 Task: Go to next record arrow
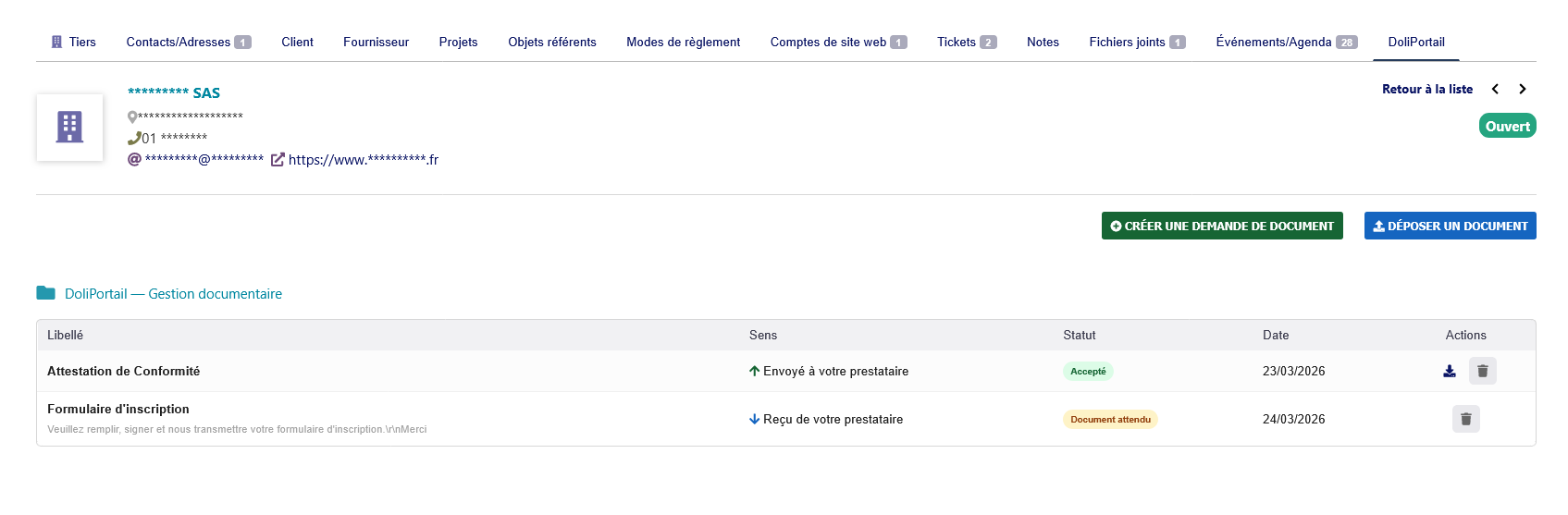tap(1523, 89)
